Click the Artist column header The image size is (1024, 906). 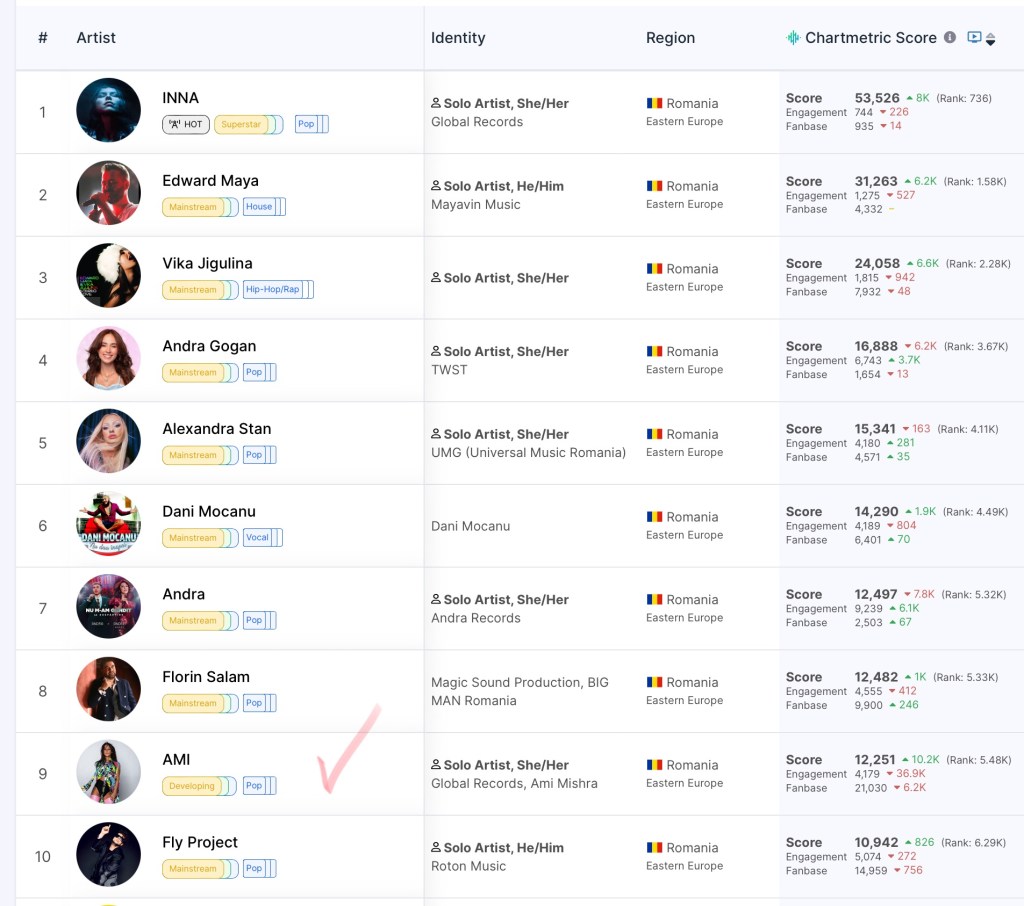pos(96,38)
